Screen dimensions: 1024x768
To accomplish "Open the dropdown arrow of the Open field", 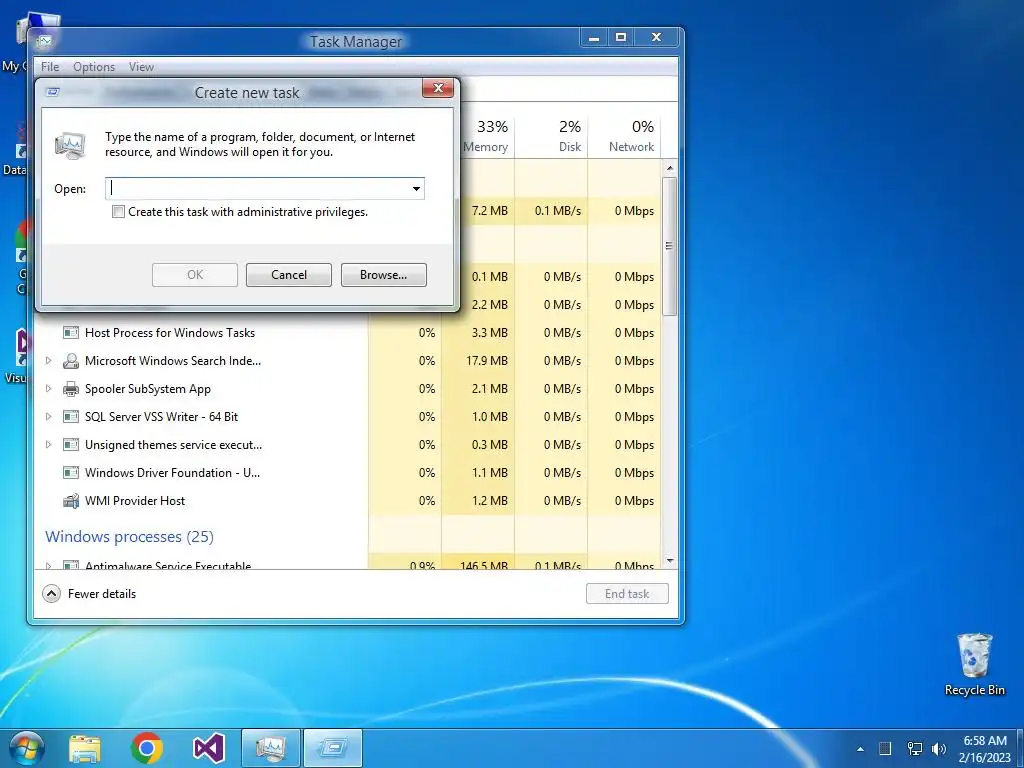I will [x=416, y=189].
